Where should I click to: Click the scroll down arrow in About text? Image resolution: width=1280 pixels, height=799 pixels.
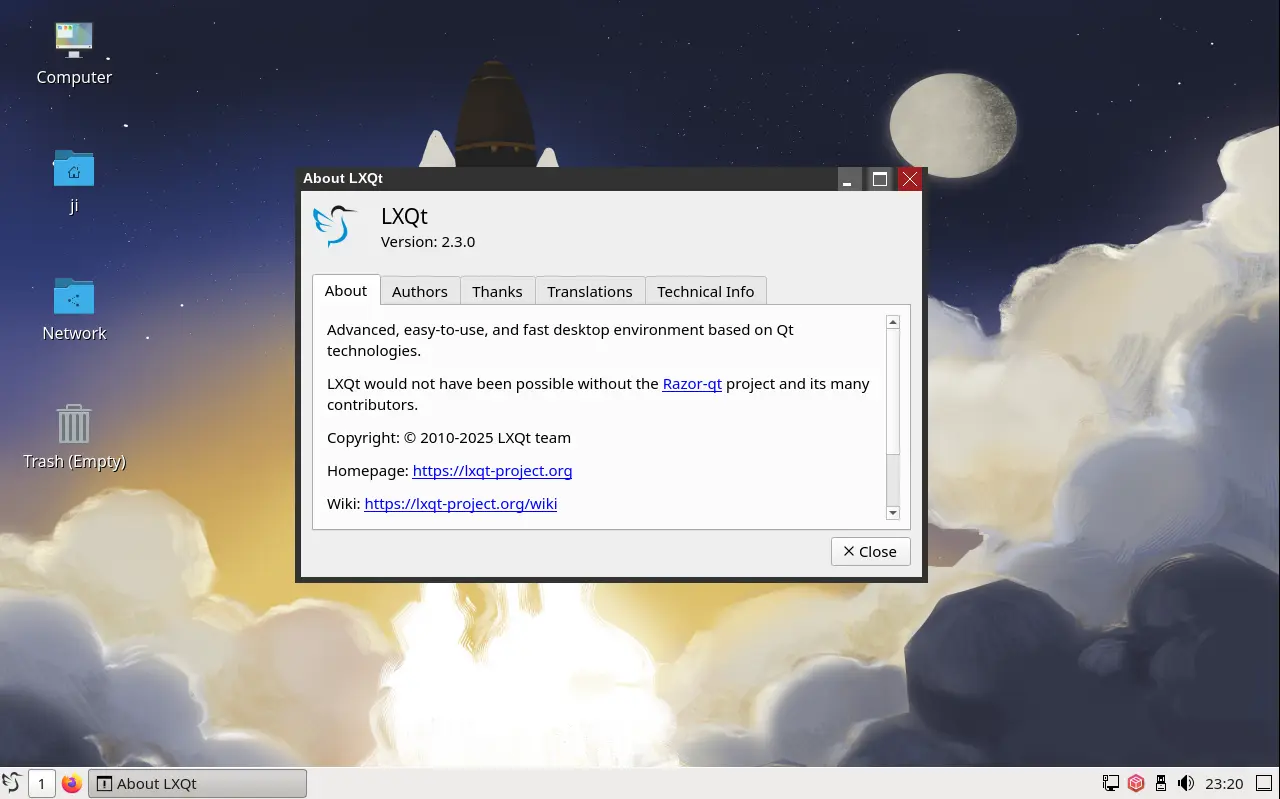893,513
